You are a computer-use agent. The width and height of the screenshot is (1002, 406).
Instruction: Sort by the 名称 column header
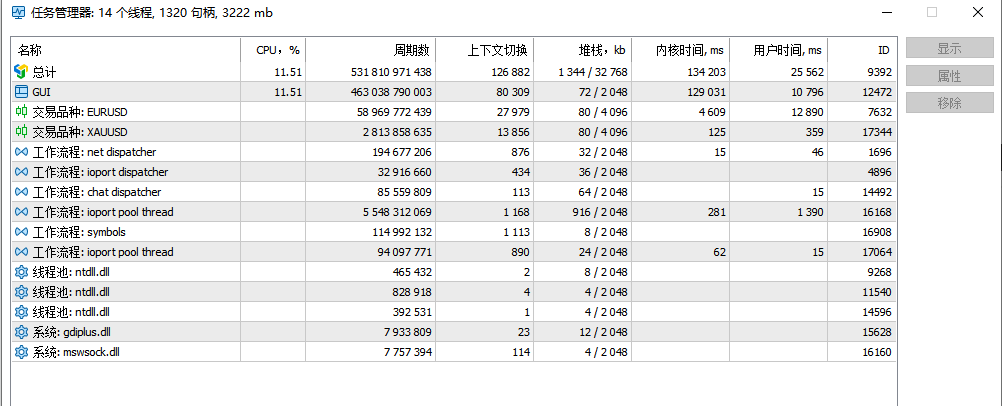[125, 50]
